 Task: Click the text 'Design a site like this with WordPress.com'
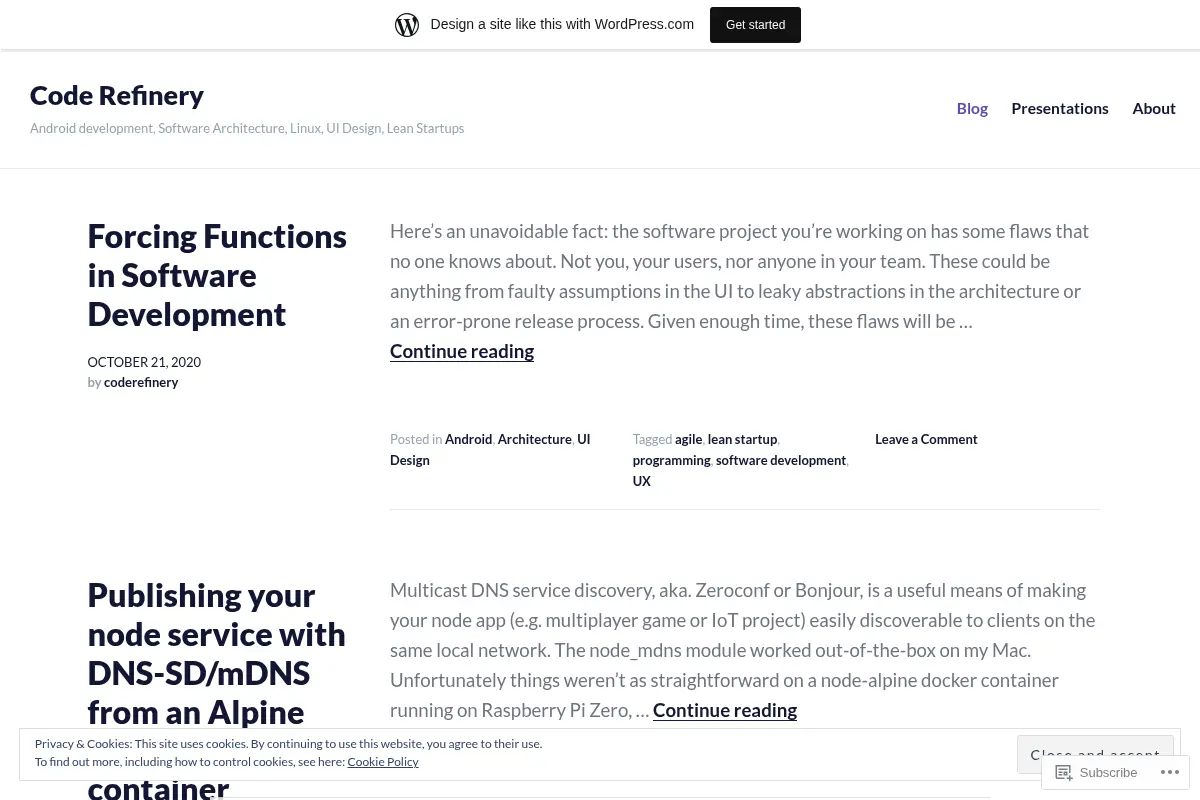coord(562,24)
